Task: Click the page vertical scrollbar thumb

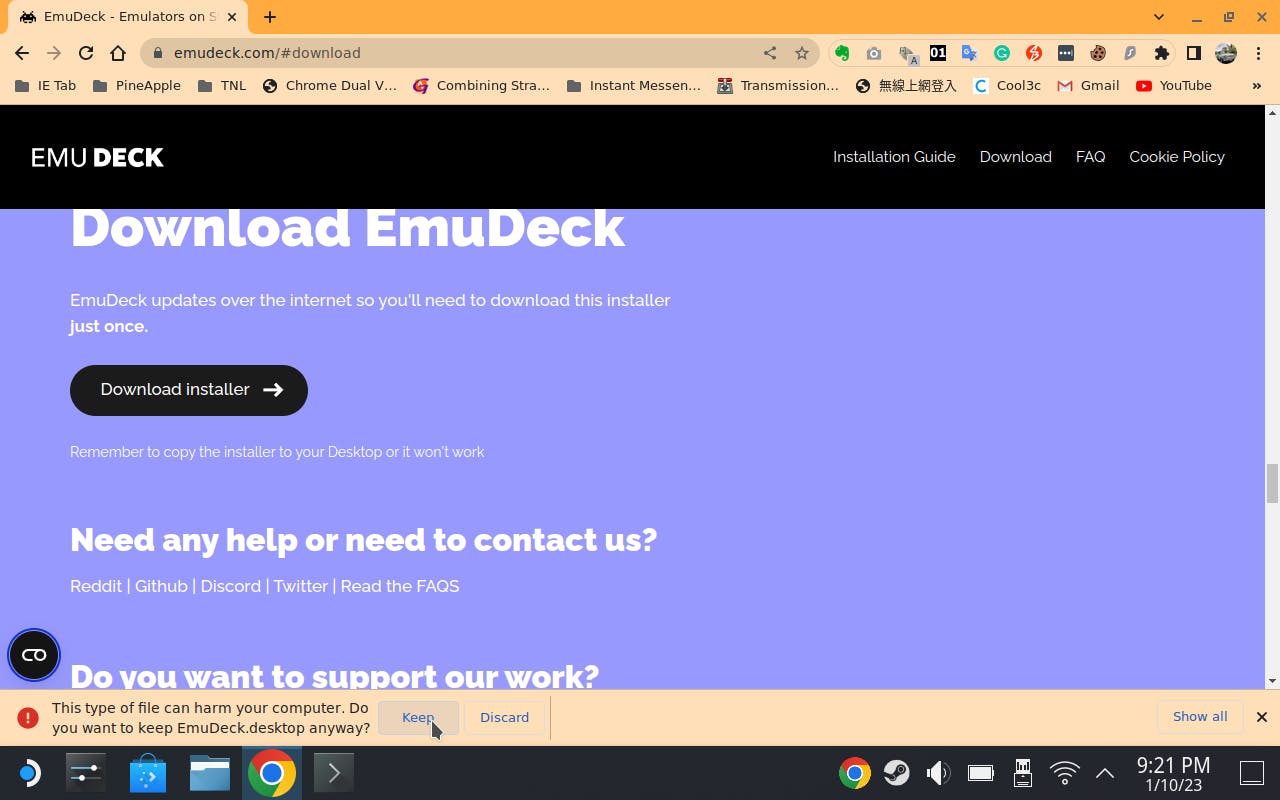Action: (1272, 484)
